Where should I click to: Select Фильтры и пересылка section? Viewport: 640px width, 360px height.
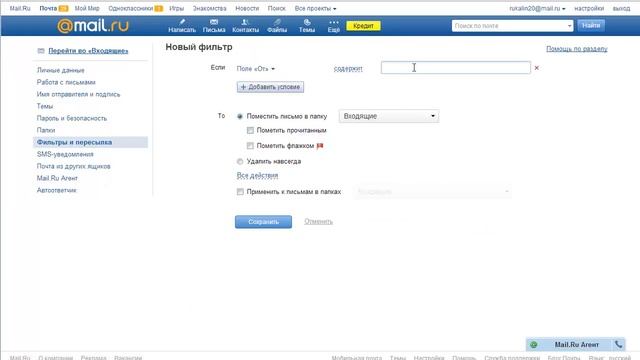[90, 142]
